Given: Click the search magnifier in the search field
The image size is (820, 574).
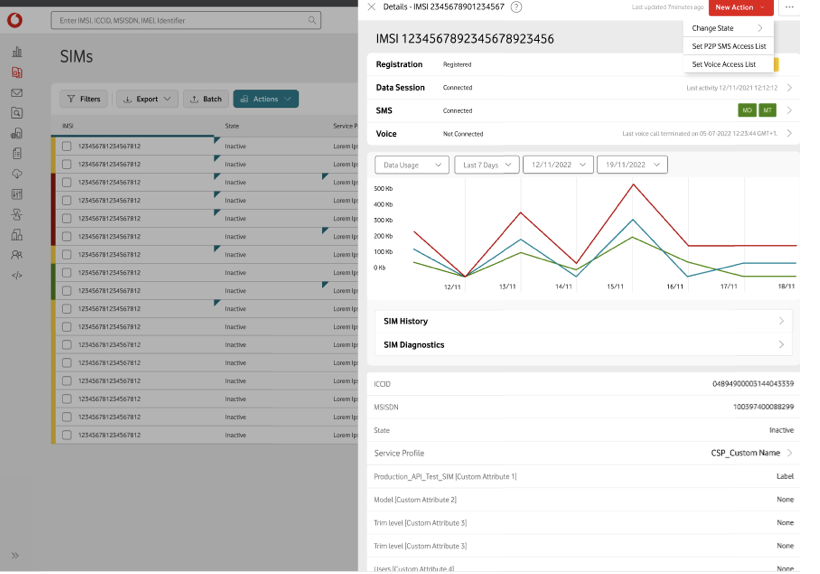Looking at the screenshot, I should coord(312,20).
